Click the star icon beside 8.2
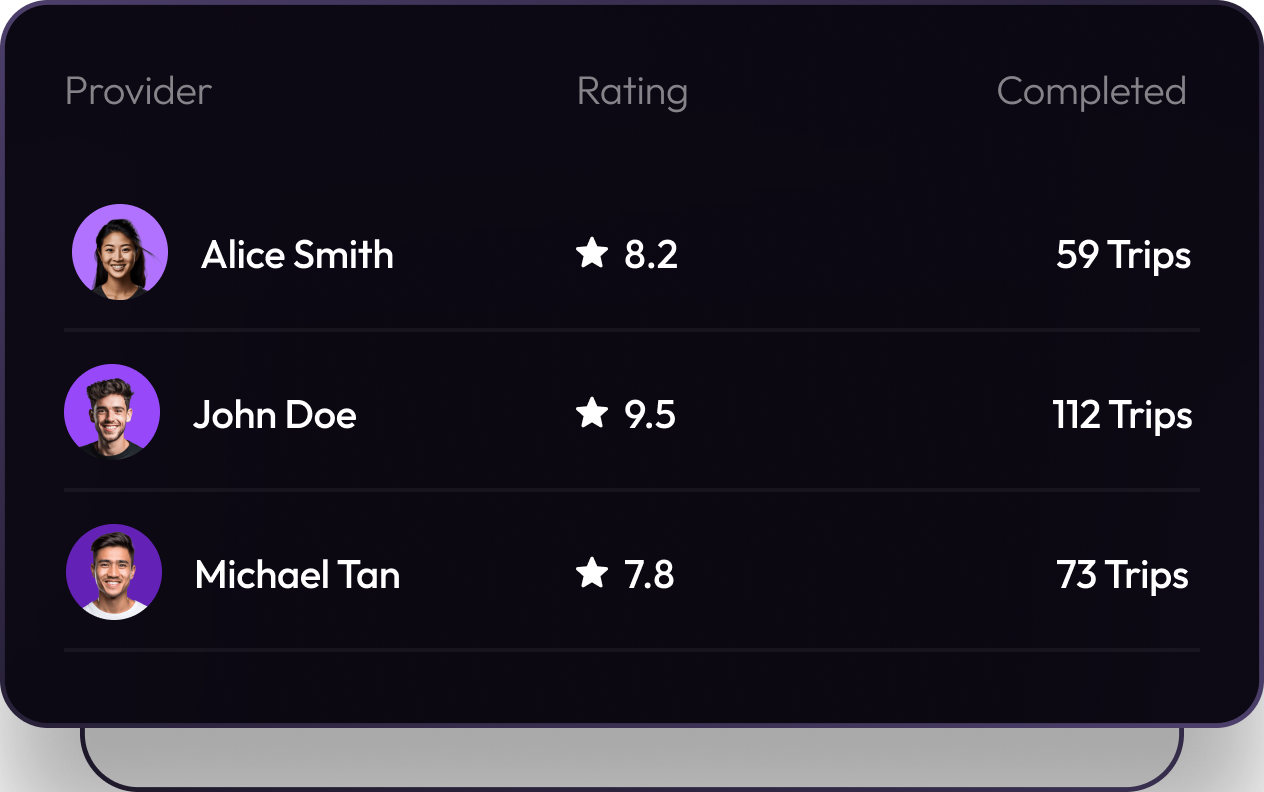Viewport: 1264px width, 792px height. (x=592, y=253)
